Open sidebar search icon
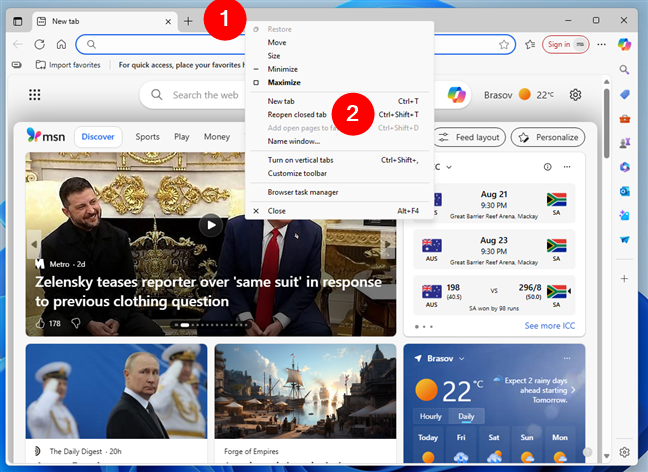648x472 pixels. point(624,69)
